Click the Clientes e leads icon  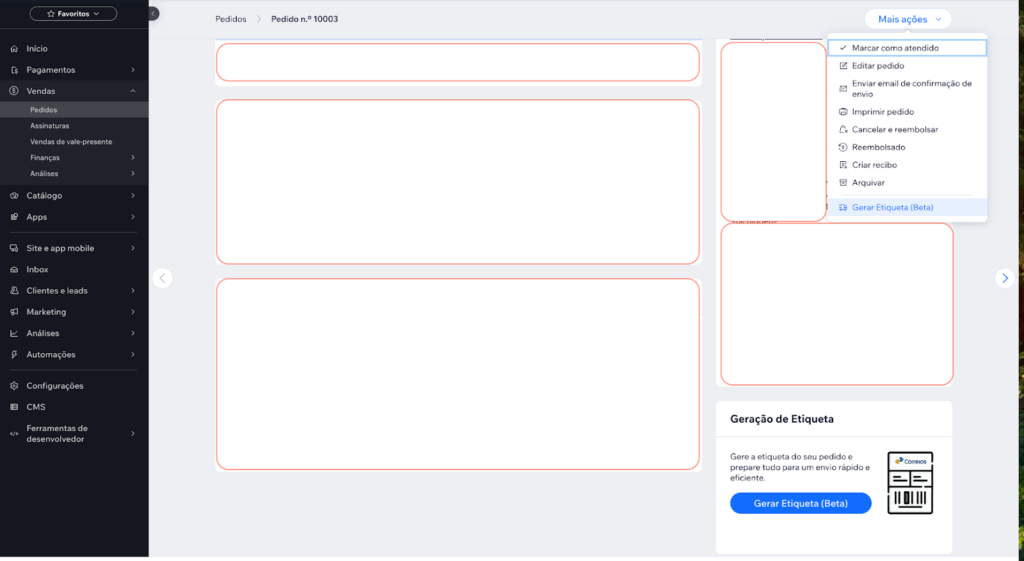[14, 291]
